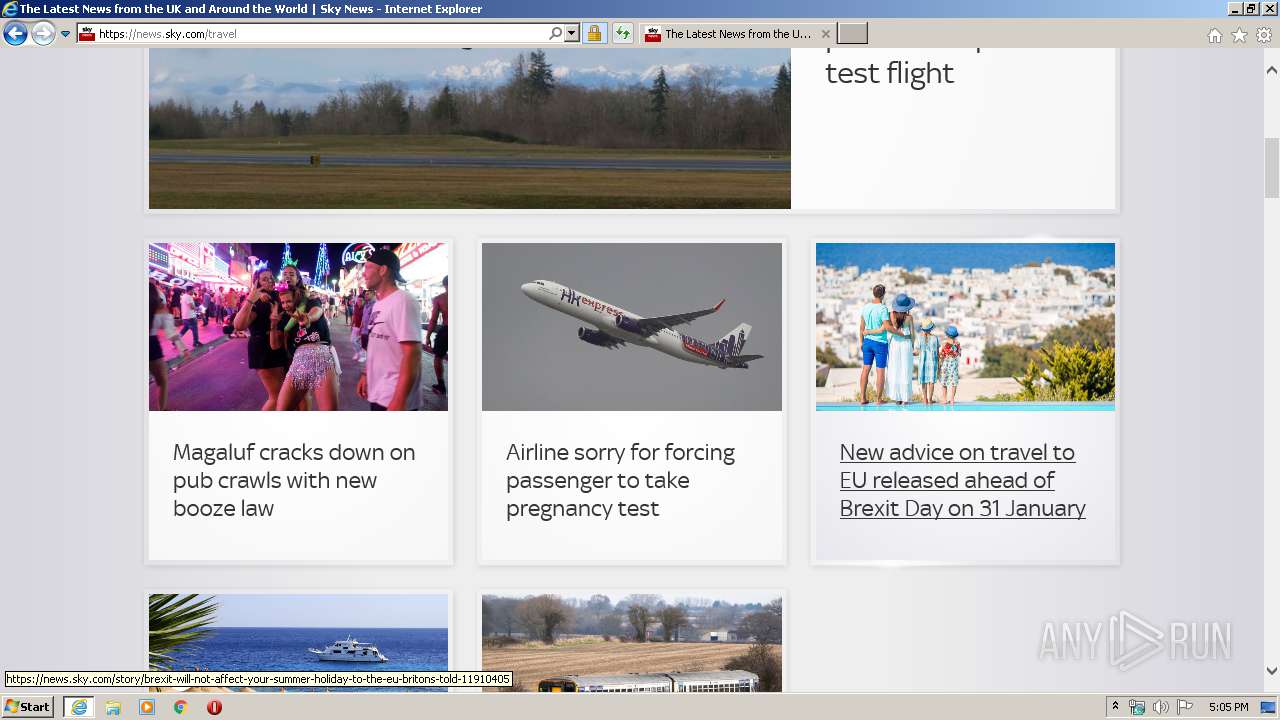Go back with the browser Back arrow
The width and height of the screenshot is (1280, 720).
point(15,34)
